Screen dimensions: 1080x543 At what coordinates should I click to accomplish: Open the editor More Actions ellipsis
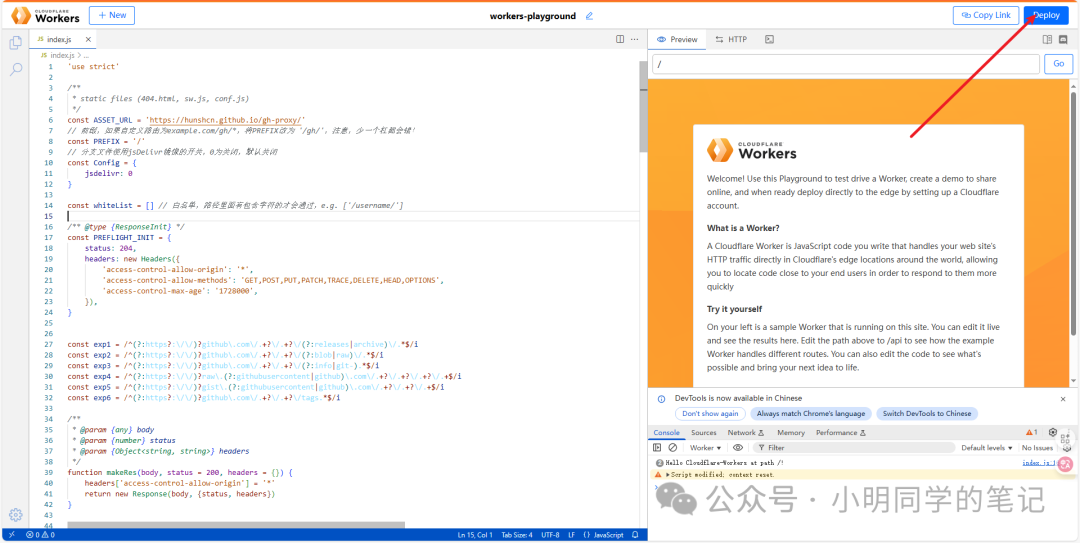pos(634,39)
